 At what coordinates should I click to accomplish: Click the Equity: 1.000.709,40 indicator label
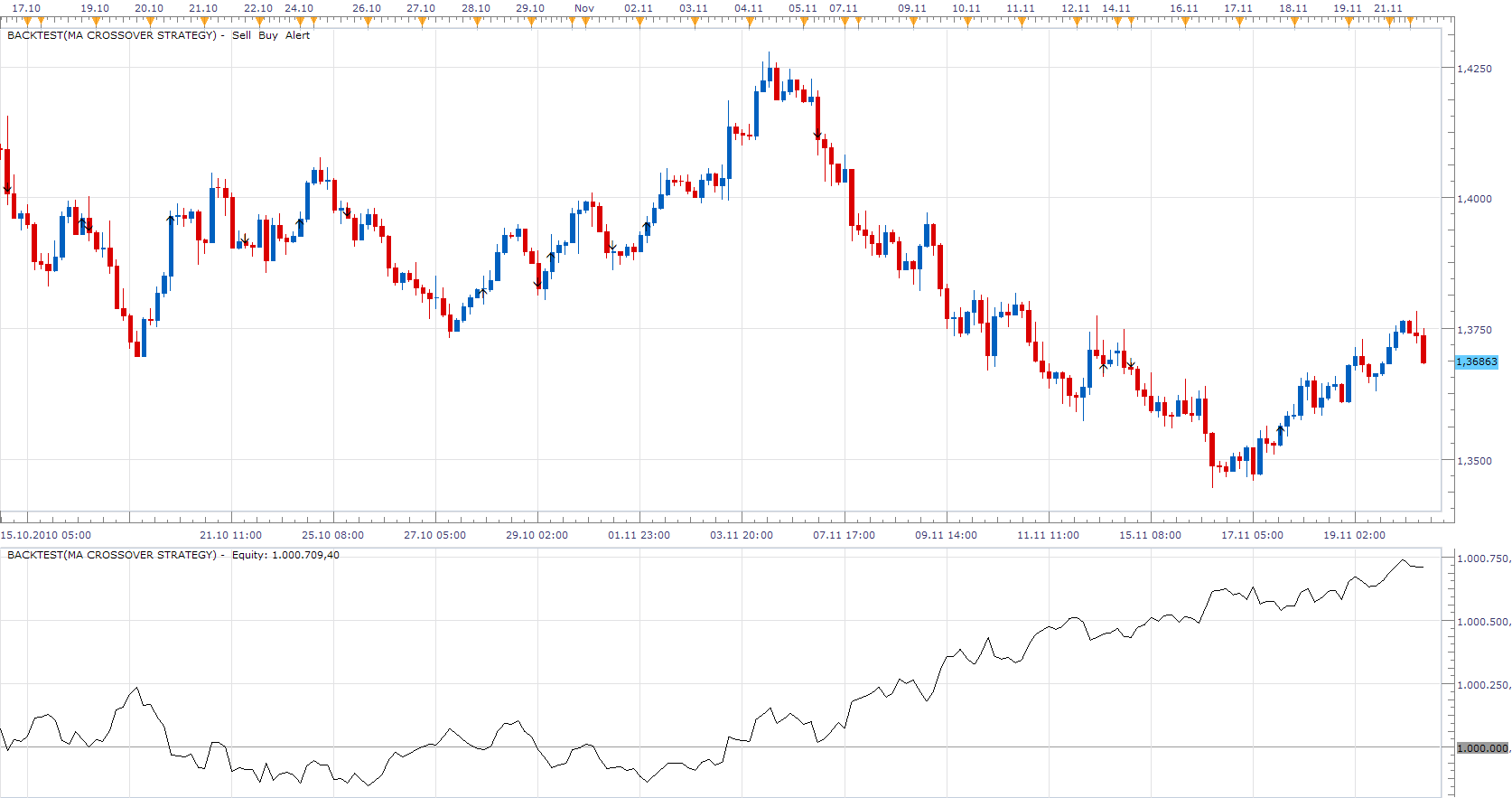coord(285,555)
